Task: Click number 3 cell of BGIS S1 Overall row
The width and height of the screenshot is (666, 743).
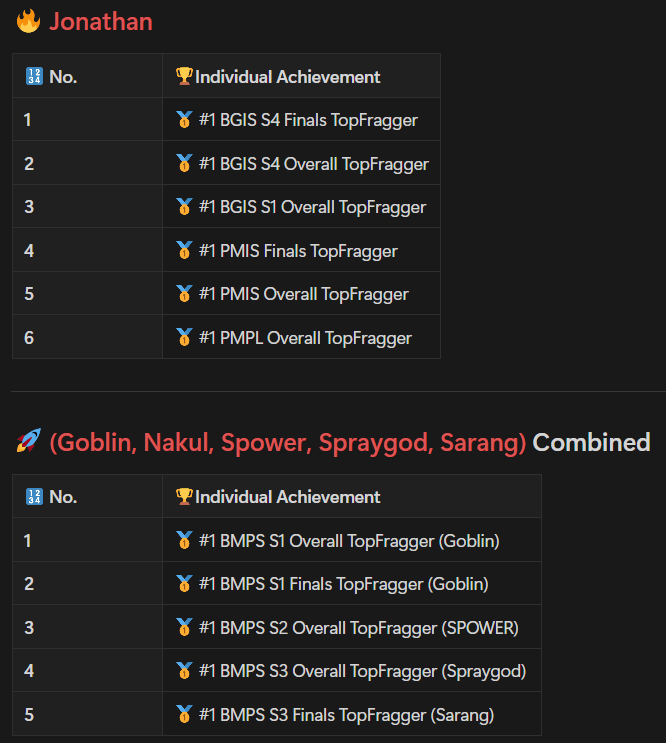Action: pos(87,207)
